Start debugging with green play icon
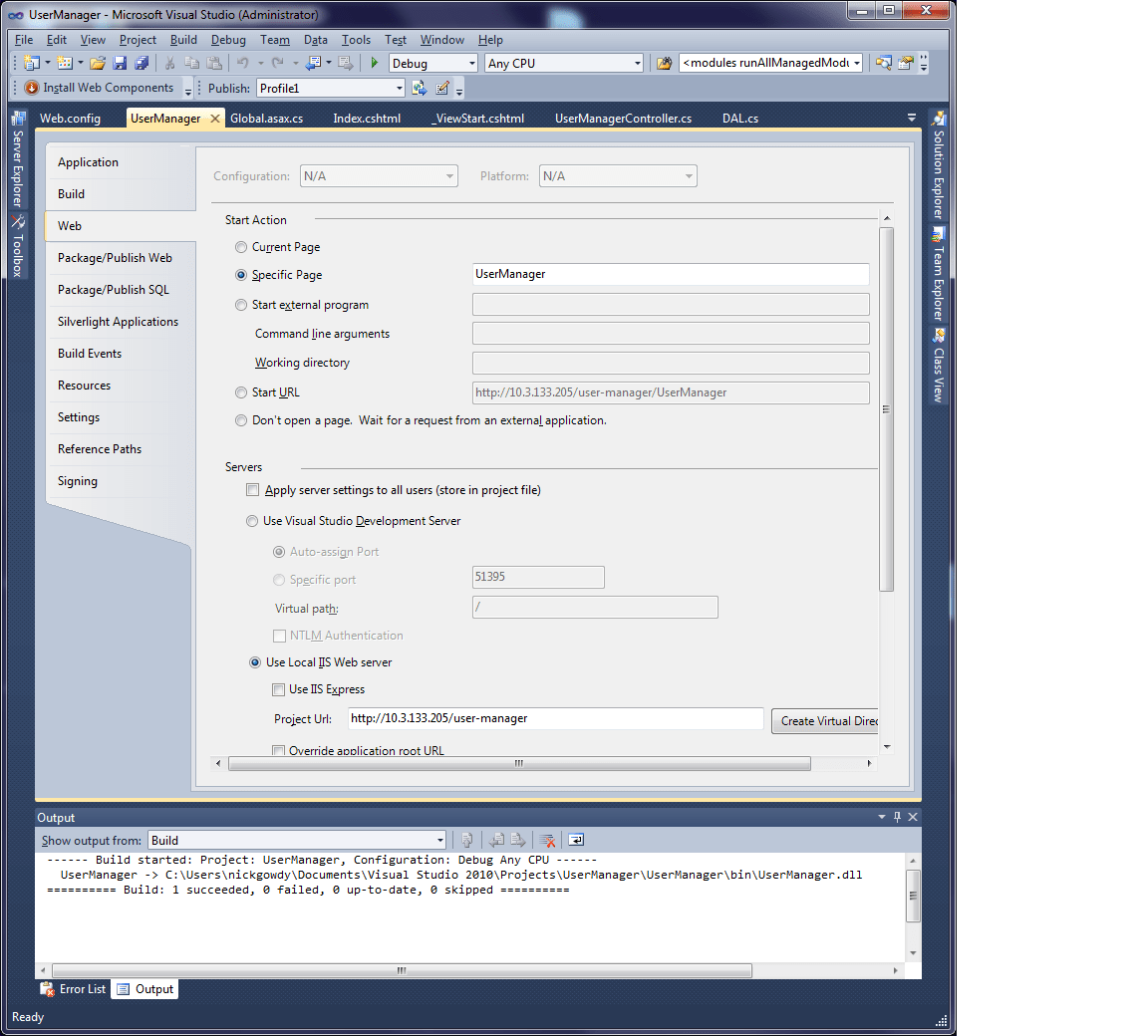Screen dimensions: 1148x1036 (374, 63)
